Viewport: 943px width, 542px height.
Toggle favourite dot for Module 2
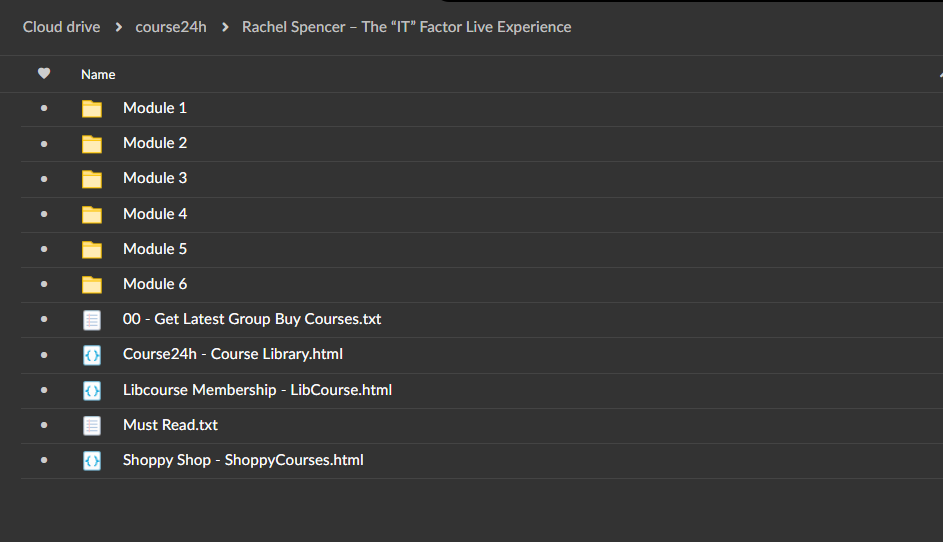point(44,144)
